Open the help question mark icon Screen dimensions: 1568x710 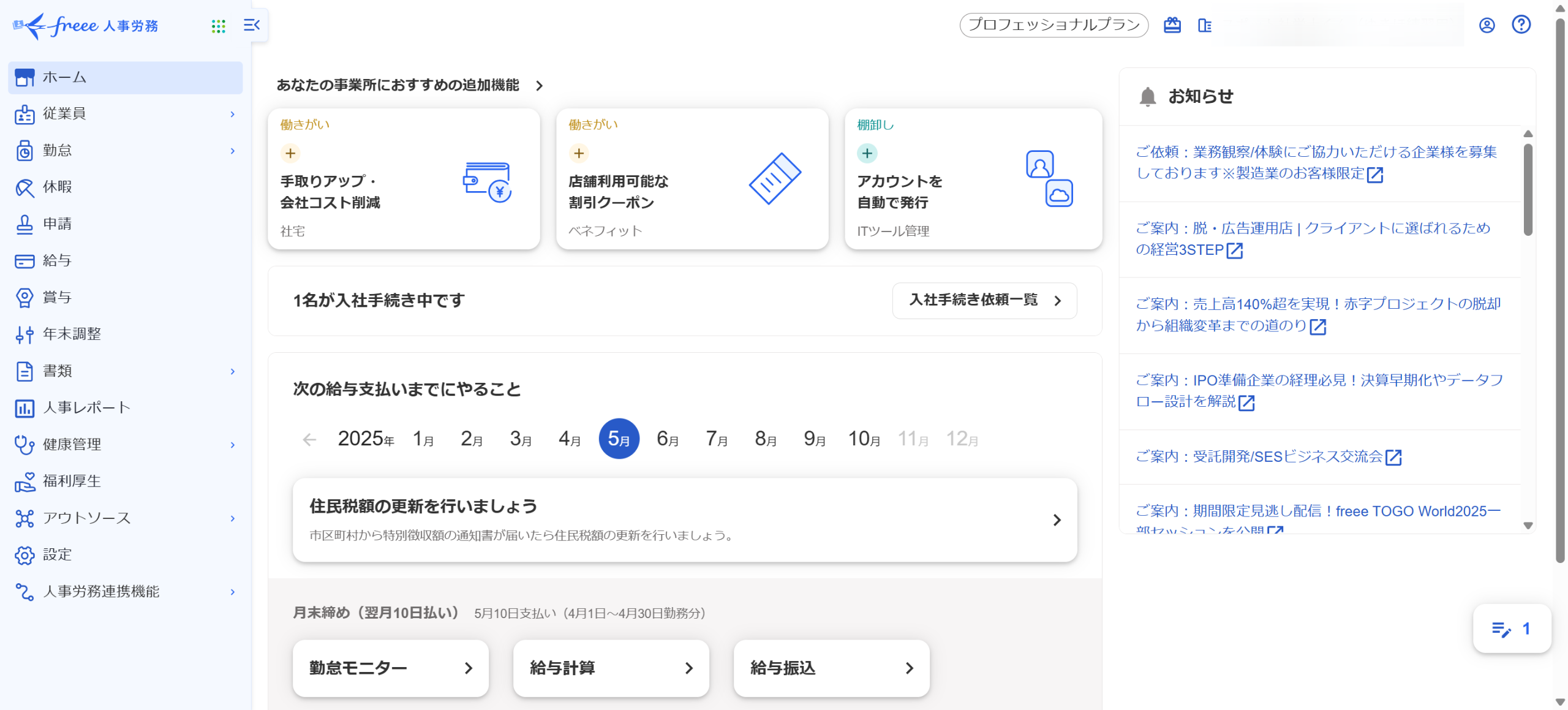1521,25
